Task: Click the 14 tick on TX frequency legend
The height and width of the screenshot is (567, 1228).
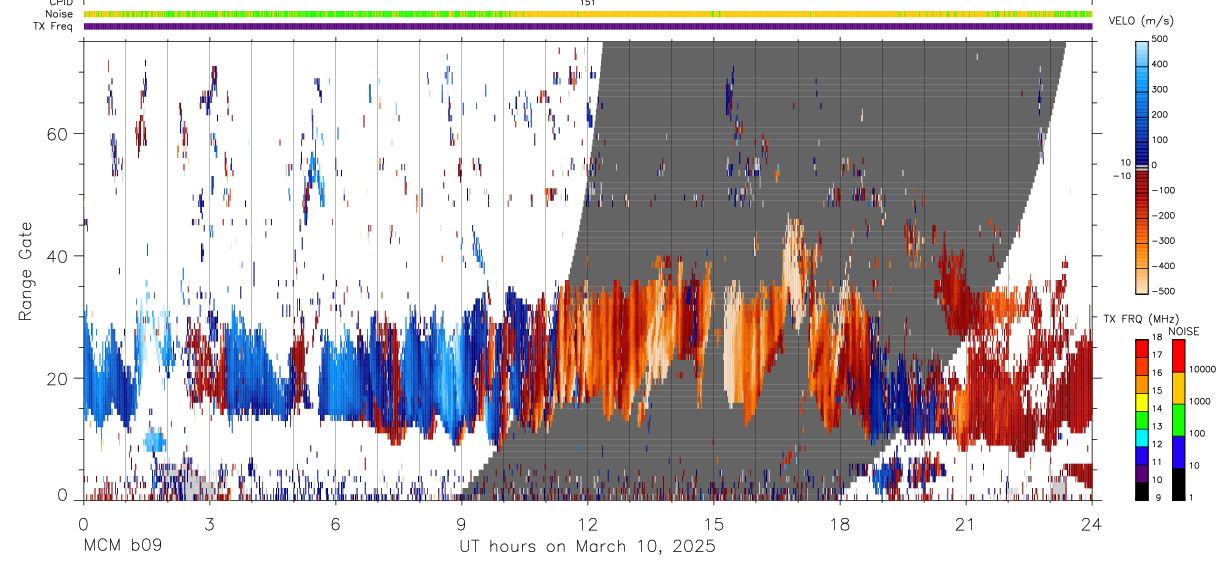Action: tap(1157, 409)
